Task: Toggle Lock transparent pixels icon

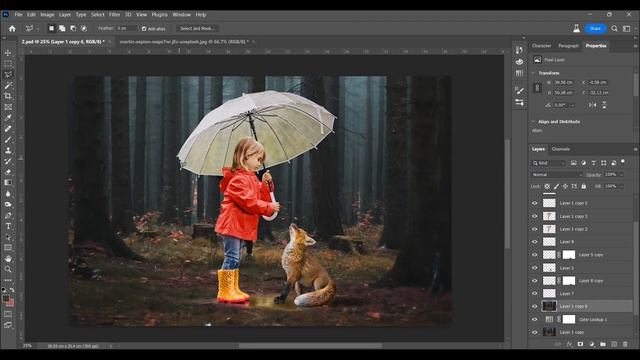Action: click(547, 186)
